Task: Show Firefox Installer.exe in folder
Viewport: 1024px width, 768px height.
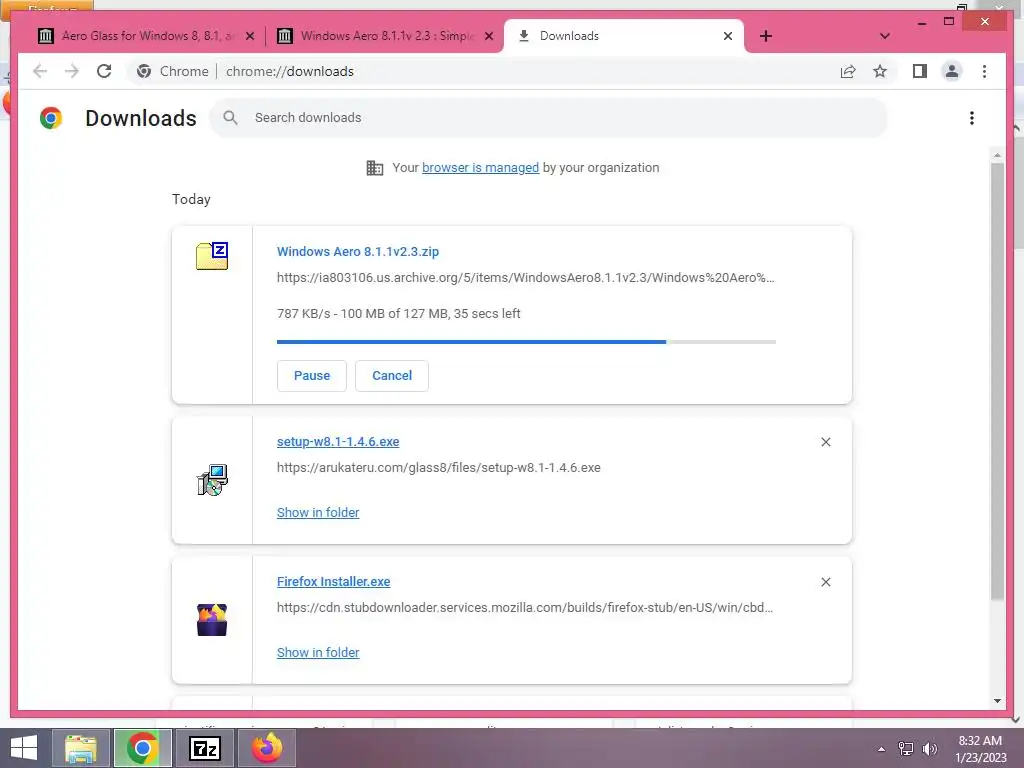Action: click(x=318, y=652)
